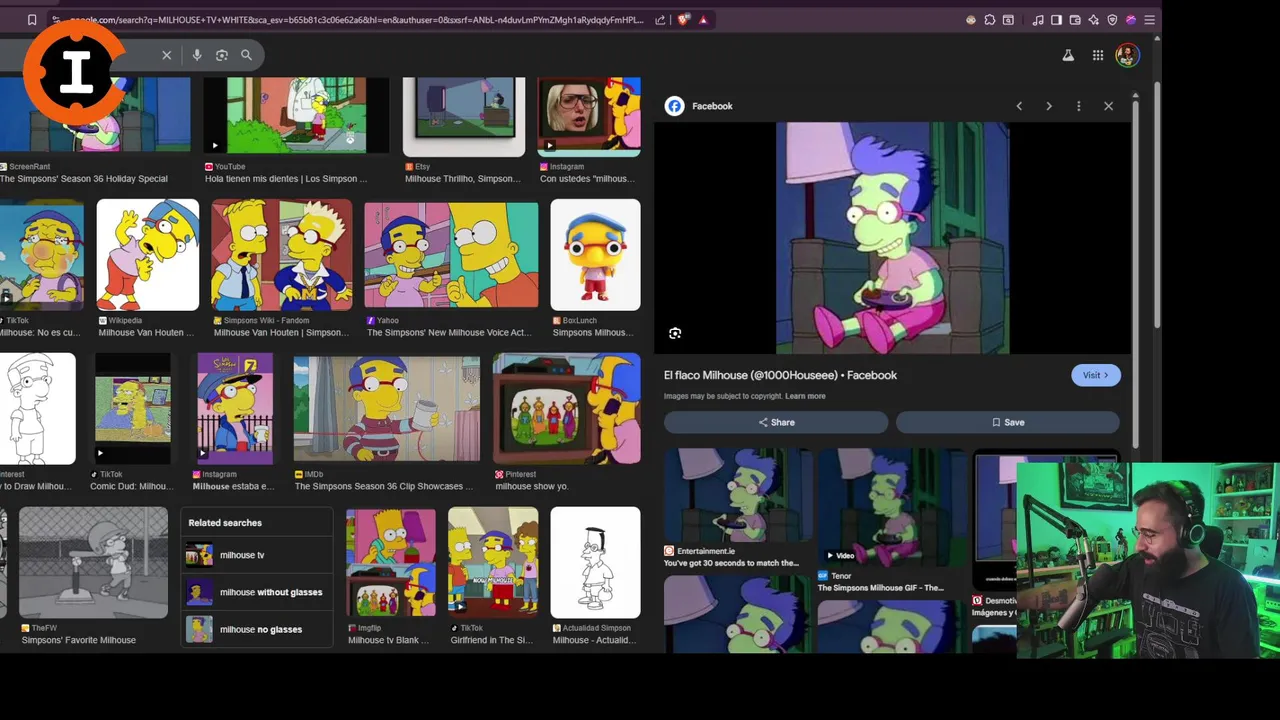The image size is (1280, 720).
Task: Show previous image in preview panel
Action: (x=1019, y=106)
